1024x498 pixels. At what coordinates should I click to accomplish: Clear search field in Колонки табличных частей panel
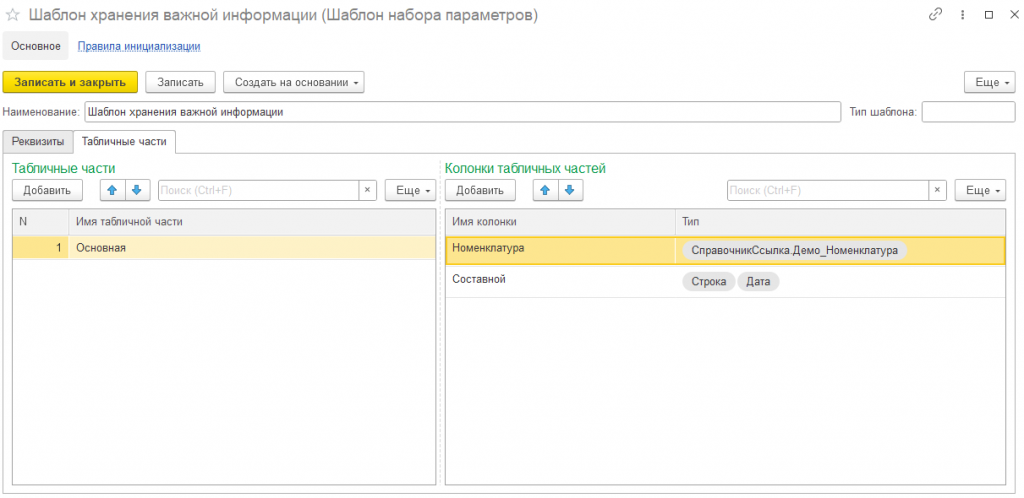pyautogui.click(x=937, y=190)
